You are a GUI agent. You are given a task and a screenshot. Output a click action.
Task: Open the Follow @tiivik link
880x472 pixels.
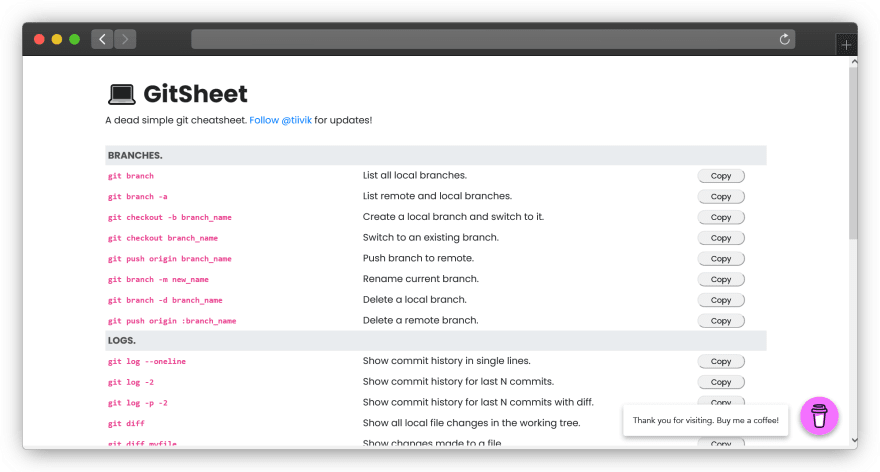[280, 120]
